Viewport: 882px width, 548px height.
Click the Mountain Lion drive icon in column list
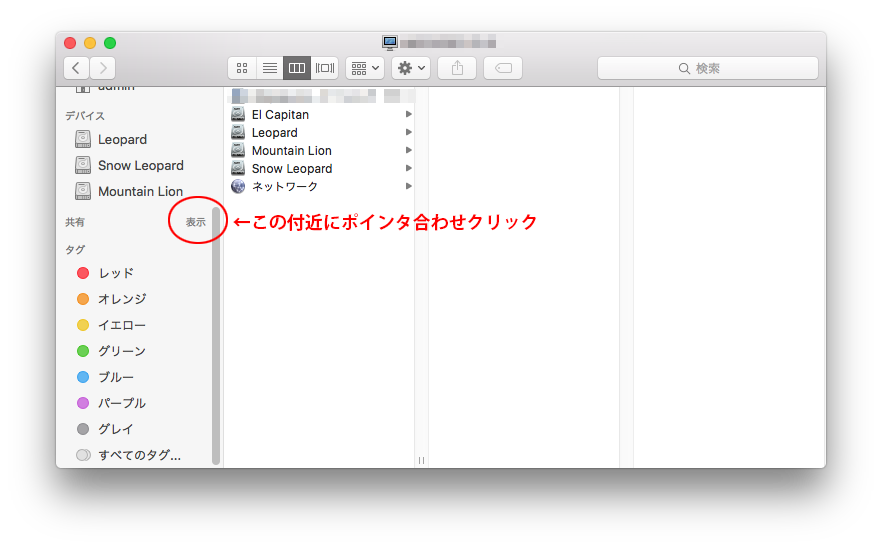click(238, 150)
